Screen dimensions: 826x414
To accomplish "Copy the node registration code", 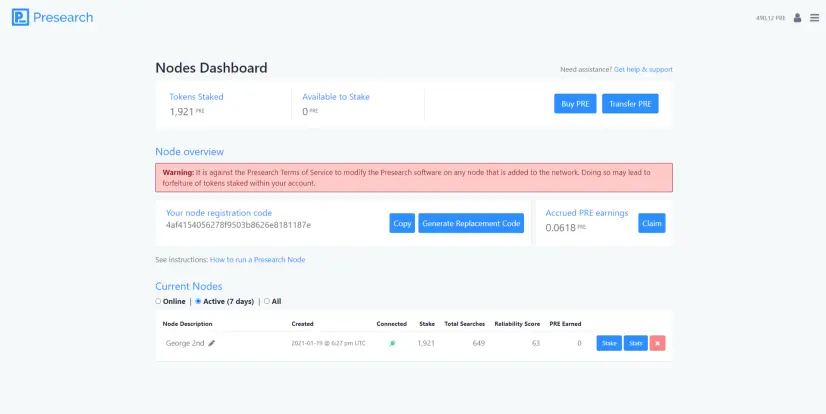I will [402, 223].
